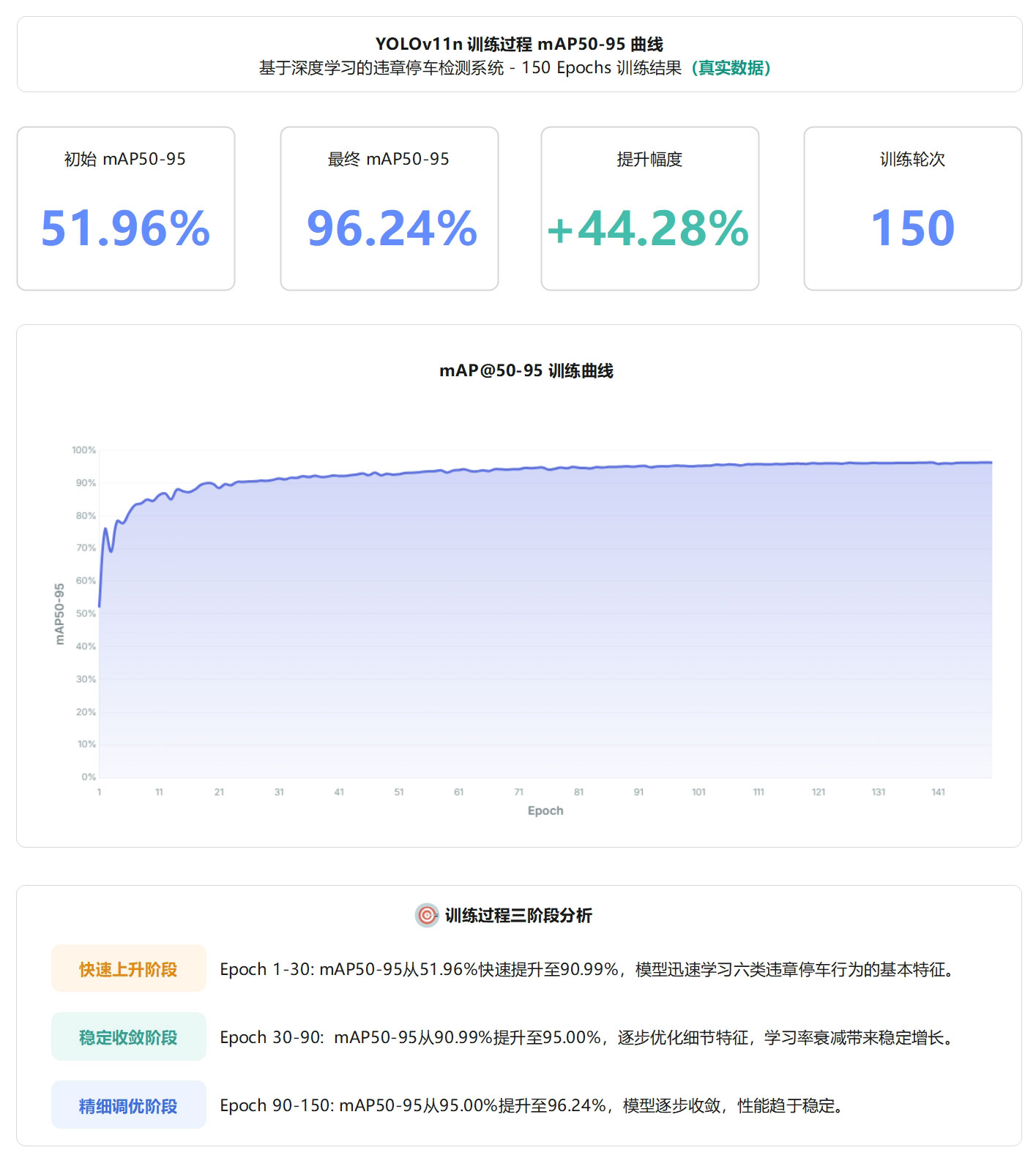Select the 141 tick on the epoch axis
This screenshot has width=1036, height=1158.
pos(938,792)
